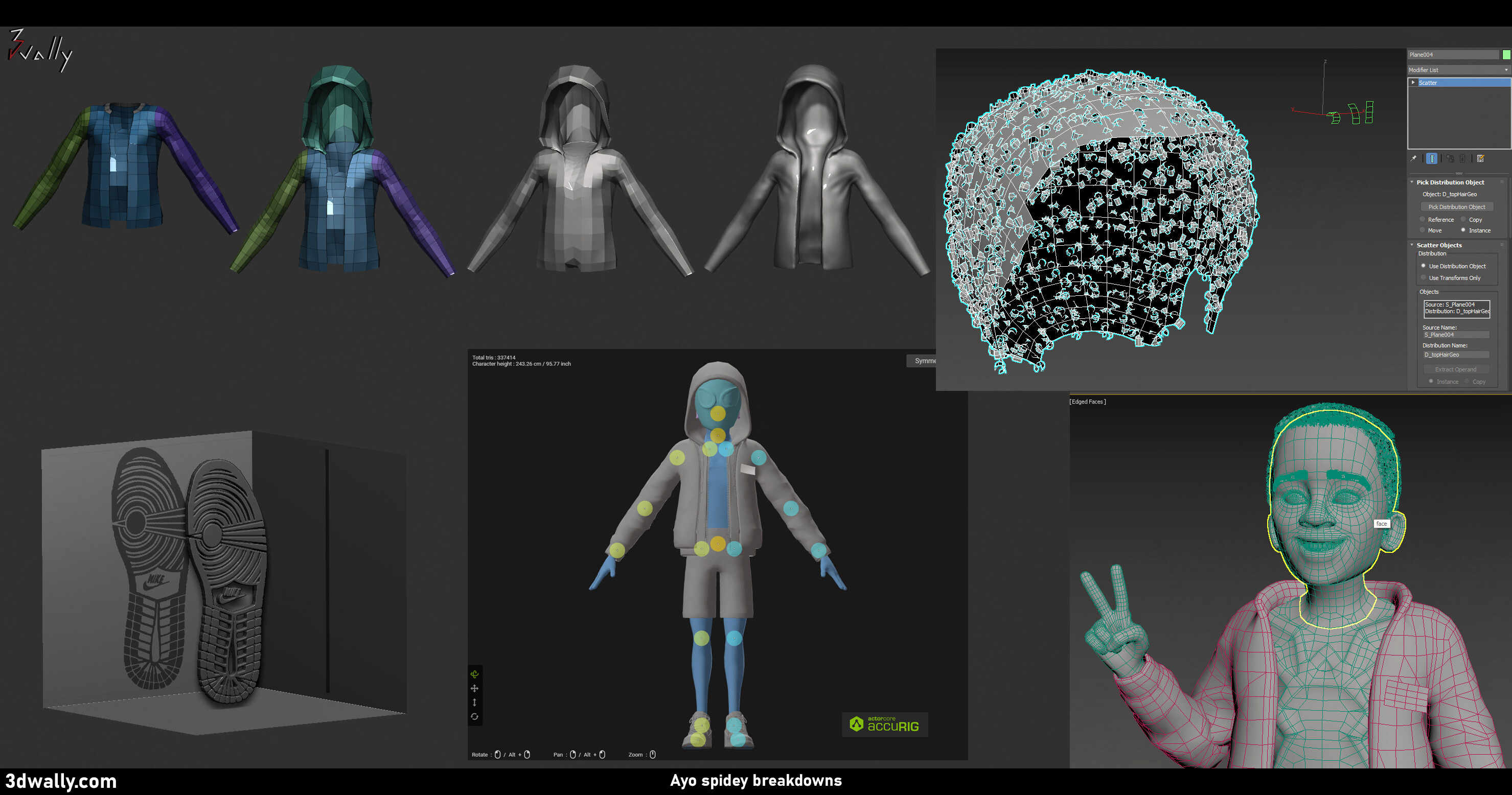
Task: Select the orbit rotate view icon
Action: [474, 674]
